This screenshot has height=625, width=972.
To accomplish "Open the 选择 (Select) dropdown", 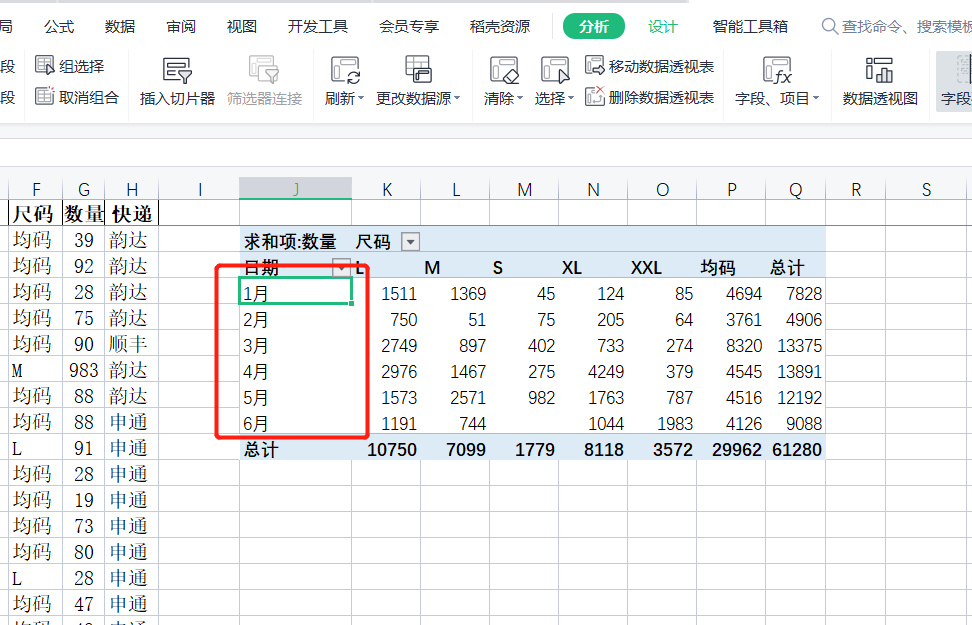I will [554, 99].
